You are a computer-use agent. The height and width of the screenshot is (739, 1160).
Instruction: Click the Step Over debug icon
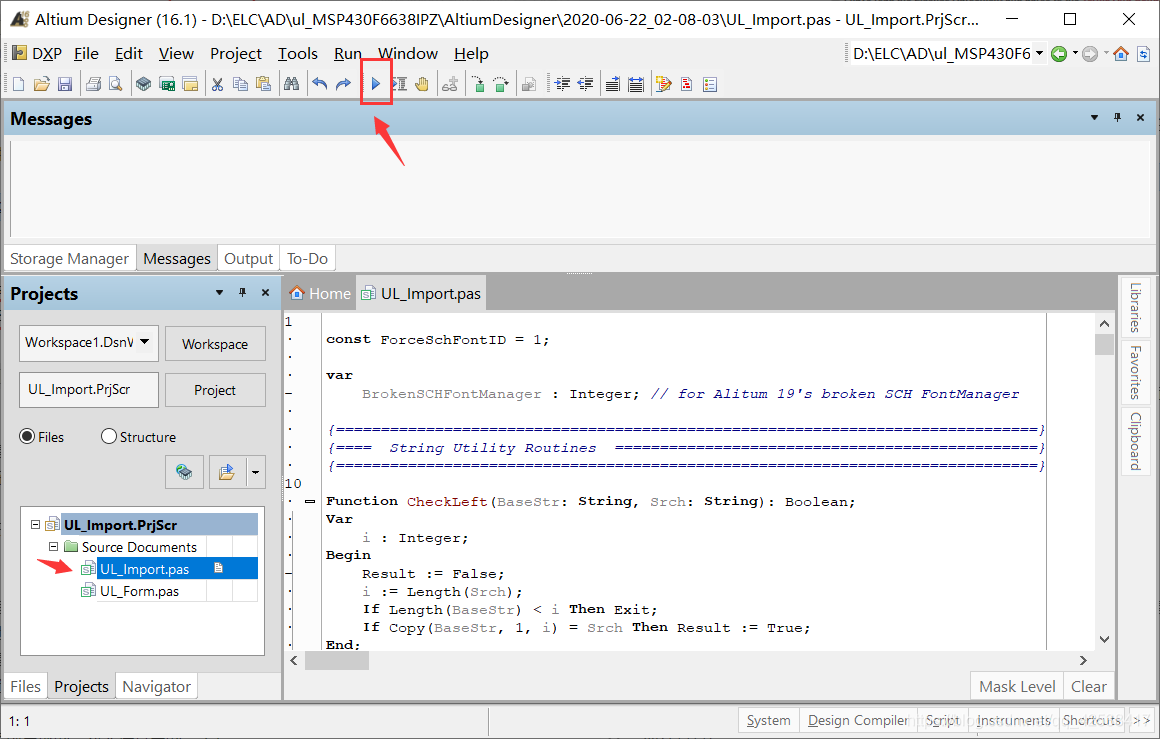click(x=501, y=84)
